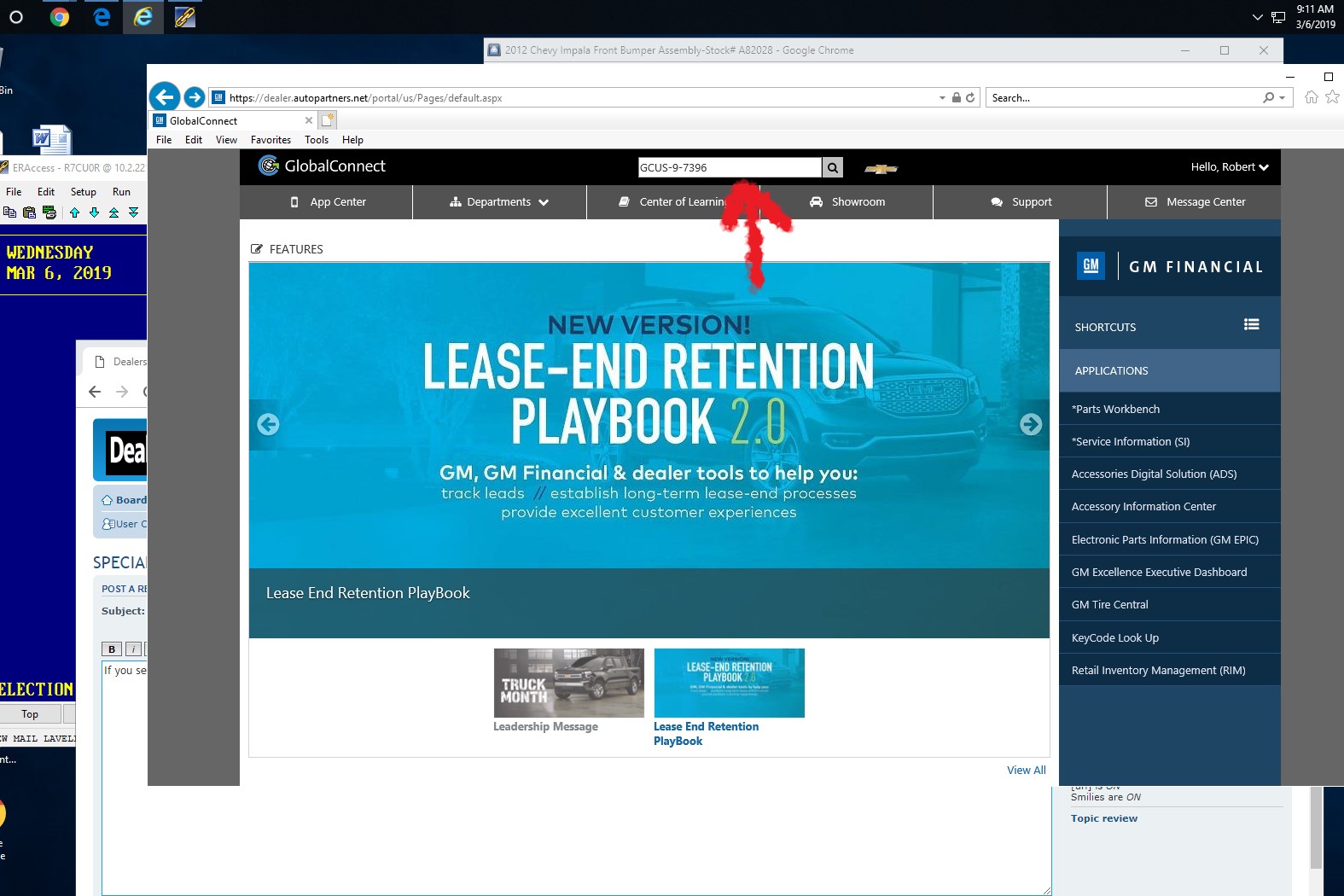Open the Support nav item
The image size is (1344, 896).
pyautogui.click(x=1021, y=202)
